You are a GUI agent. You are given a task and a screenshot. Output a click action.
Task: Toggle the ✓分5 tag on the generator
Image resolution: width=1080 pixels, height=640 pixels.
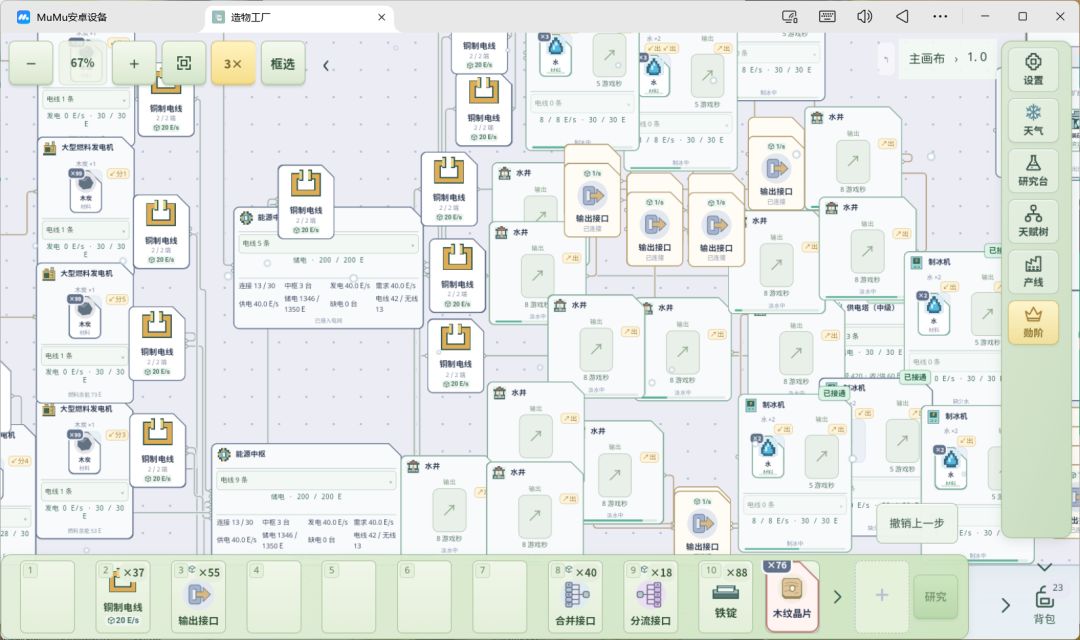[x=118, y=300]
